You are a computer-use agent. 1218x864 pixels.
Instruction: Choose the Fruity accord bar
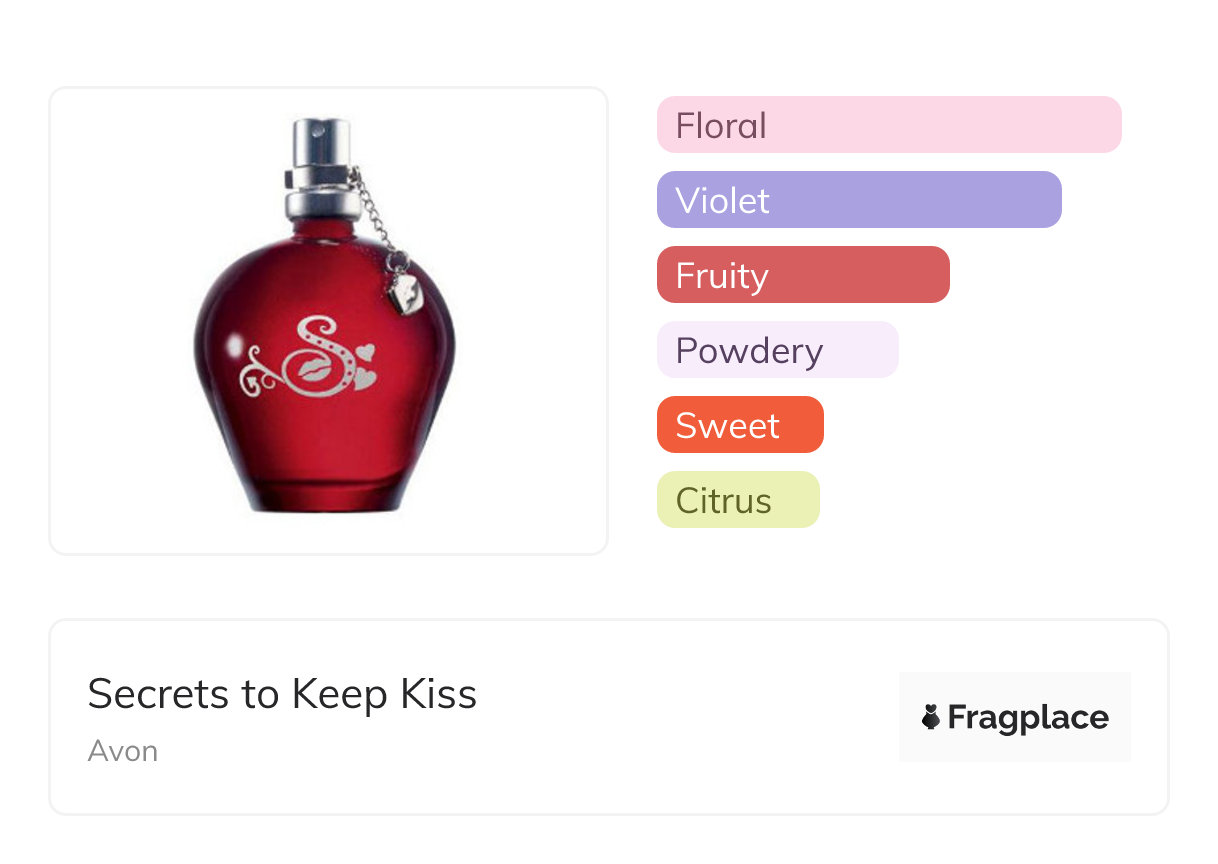pyautogui.click(x=802, y=275)
